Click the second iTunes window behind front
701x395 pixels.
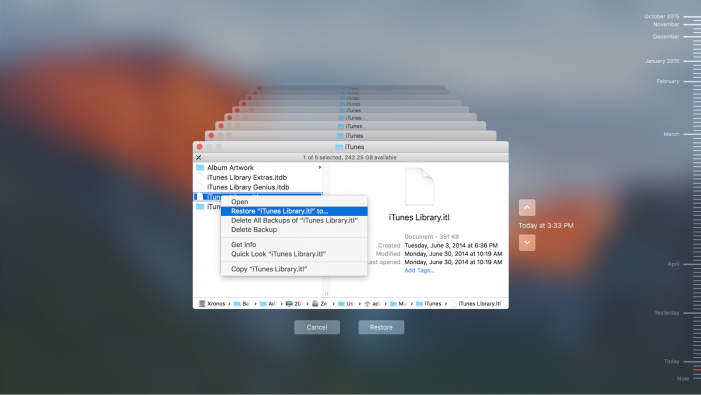coord(350,135)
